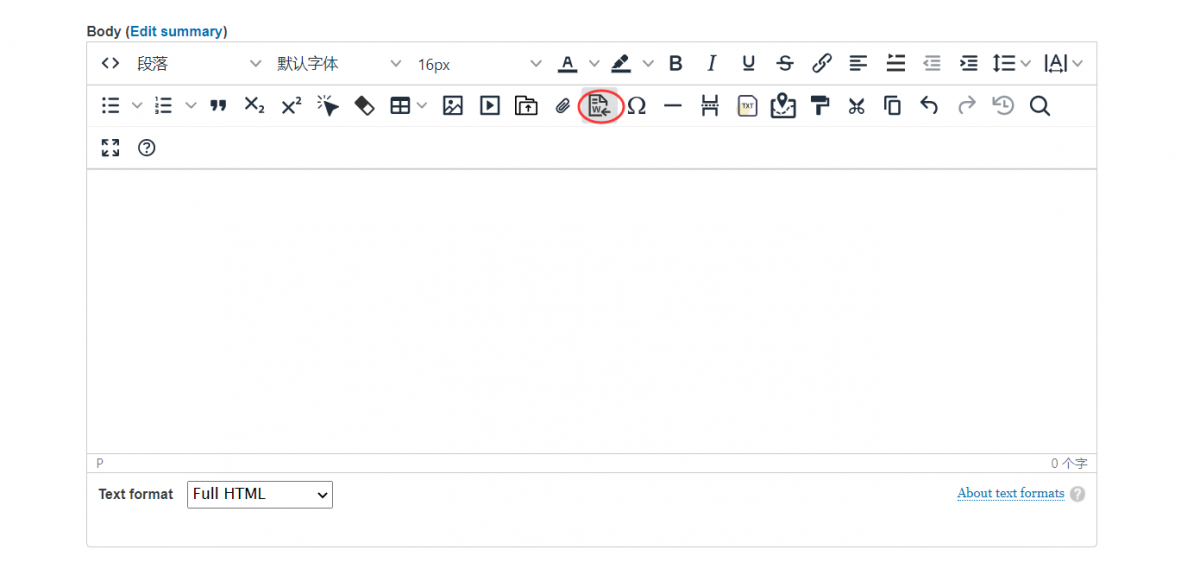Click the 0 个字 word count
The image size is (1200, 575).
pos(1069,464)
